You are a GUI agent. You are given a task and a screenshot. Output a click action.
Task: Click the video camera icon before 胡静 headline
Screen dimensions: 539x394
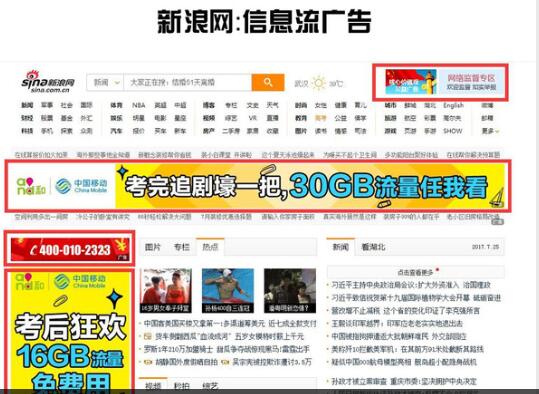pos(148,362)
